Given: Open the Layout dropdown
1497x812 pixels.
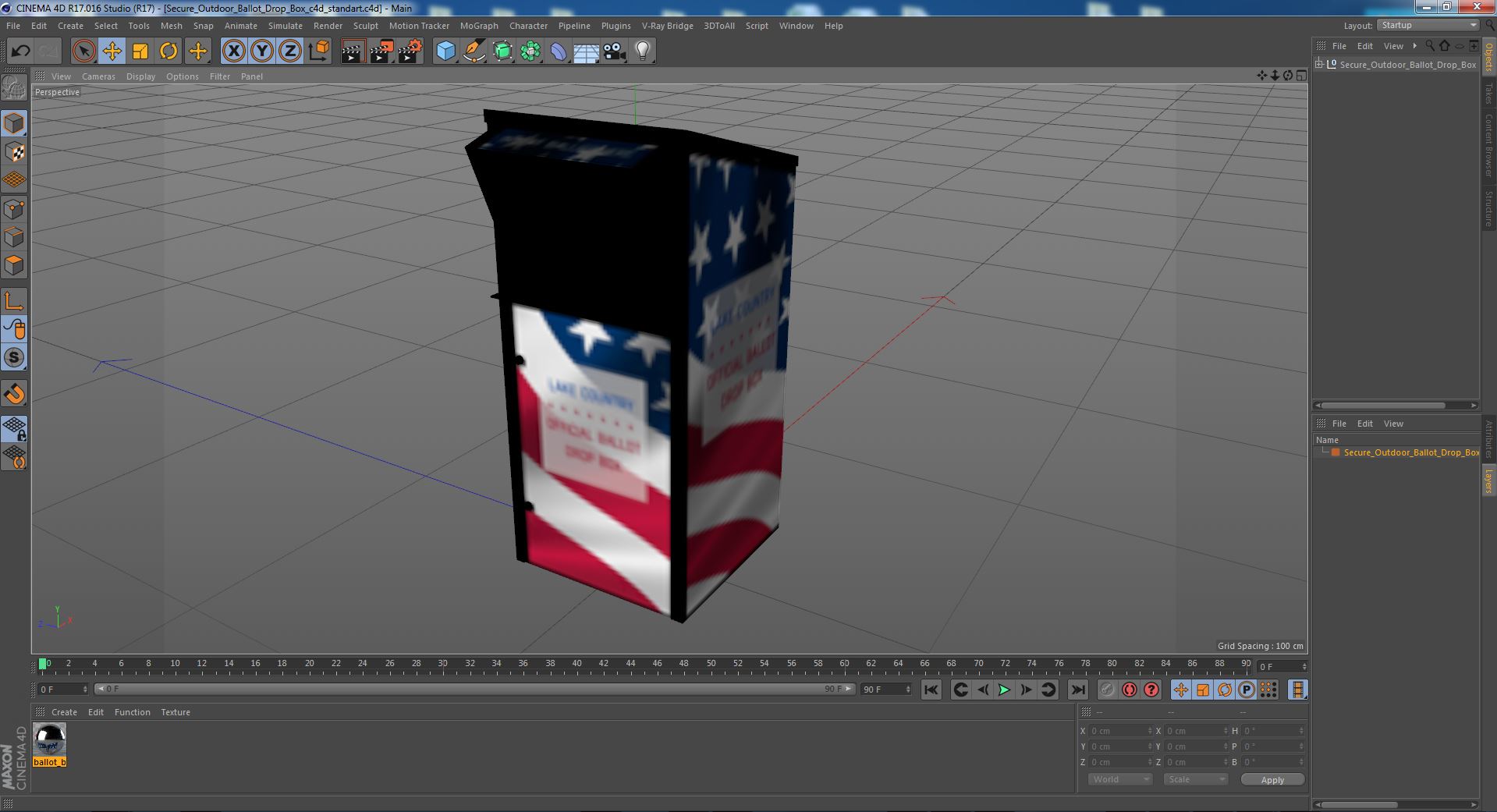Looking at the screenshot, I should coord(1428,26).
